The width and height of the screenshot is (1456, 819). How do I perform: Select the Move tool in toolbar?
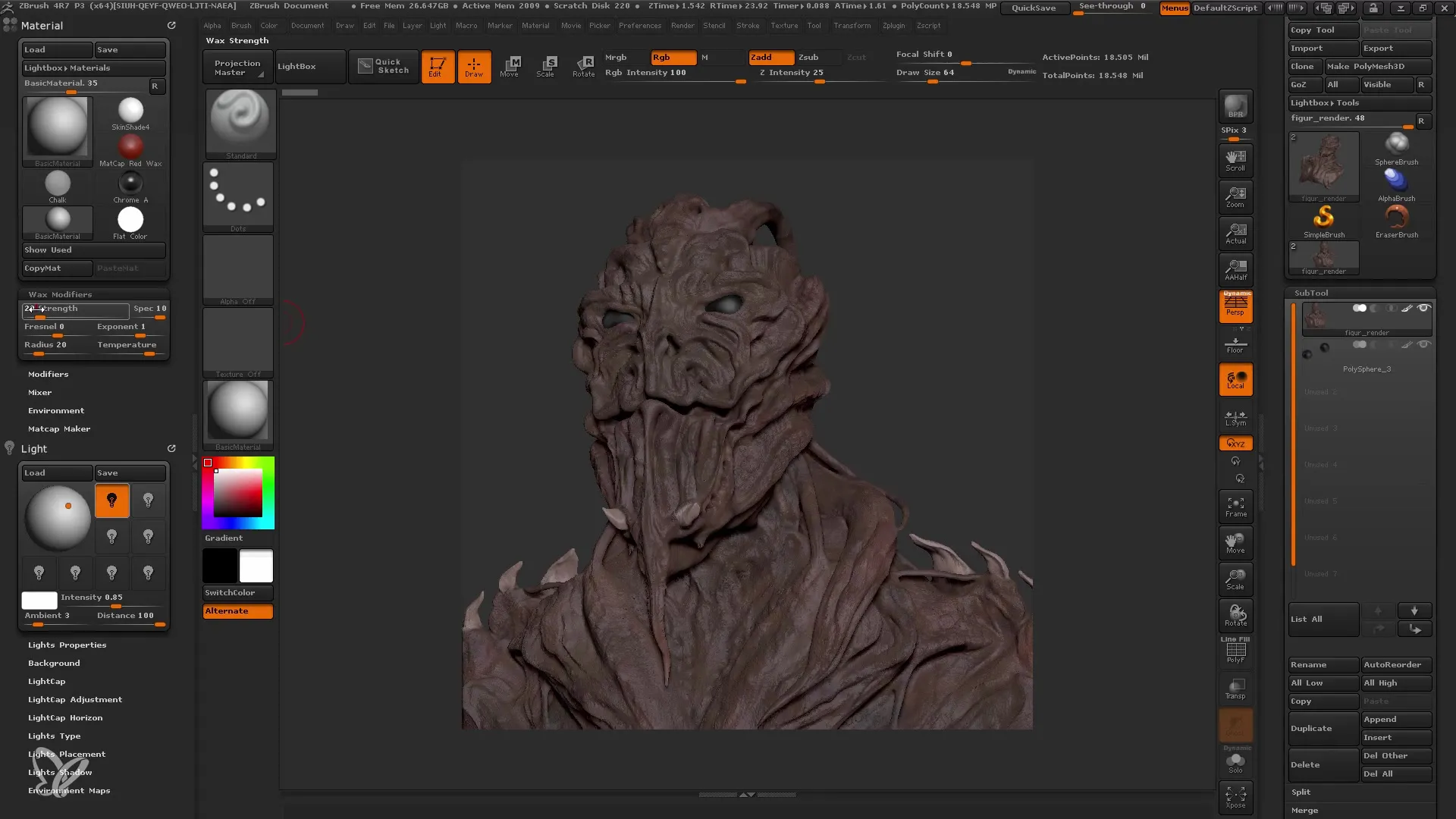point(510,65)
